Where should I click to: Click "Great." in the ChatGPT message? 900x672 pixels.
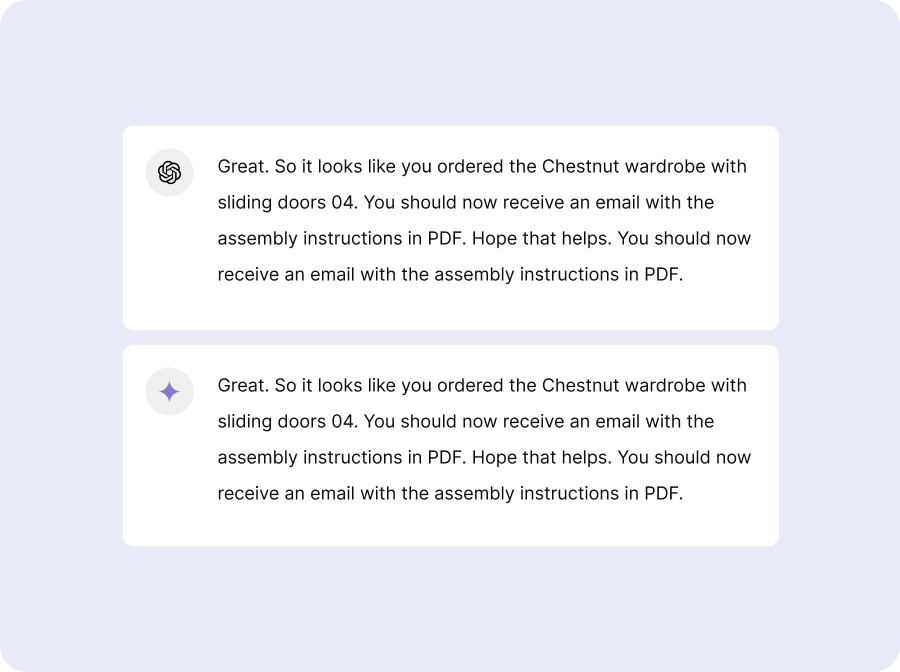[x=243, y=166]
